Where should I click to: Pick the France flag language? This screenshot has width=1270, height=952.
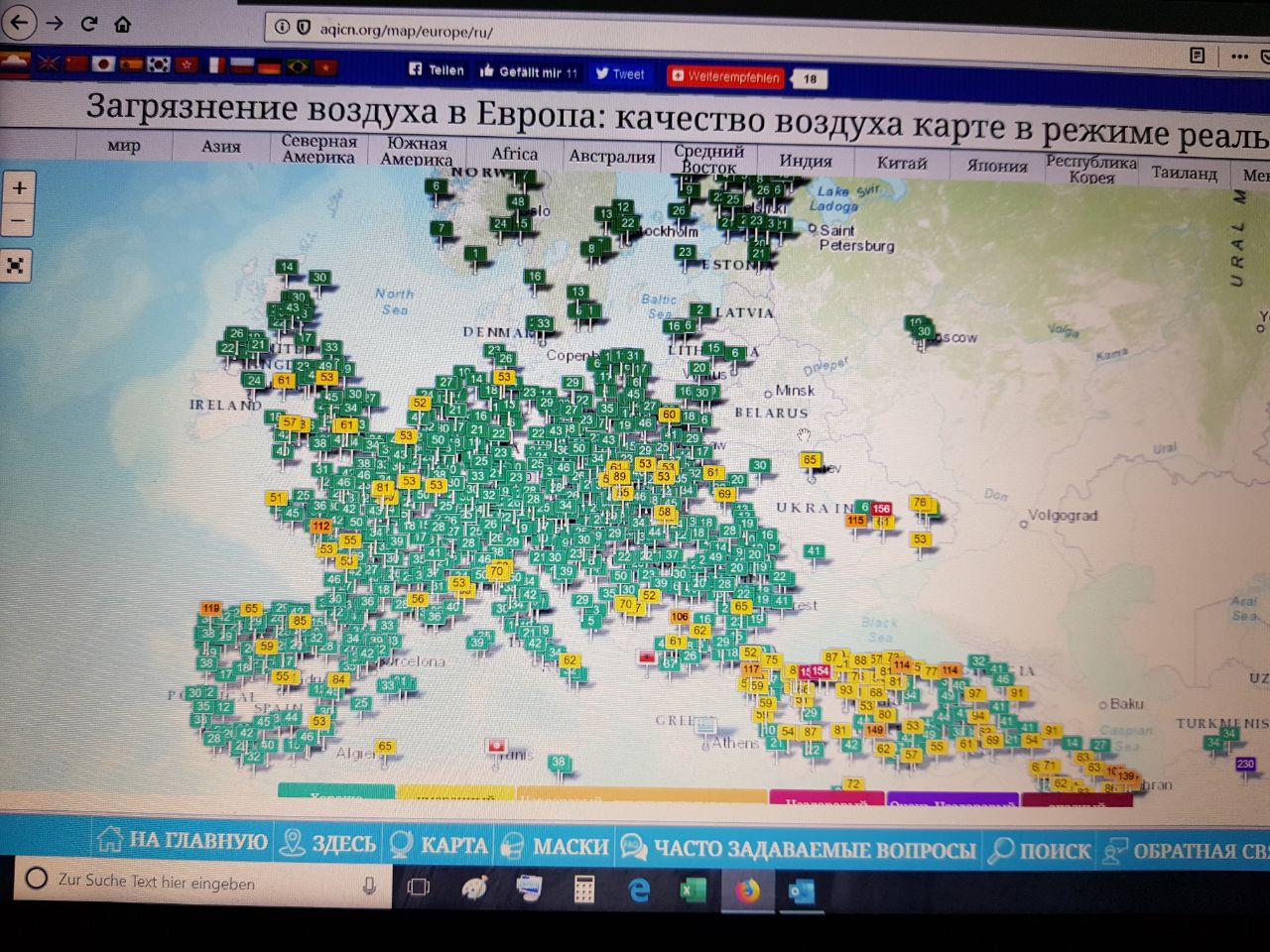point(214,65)
